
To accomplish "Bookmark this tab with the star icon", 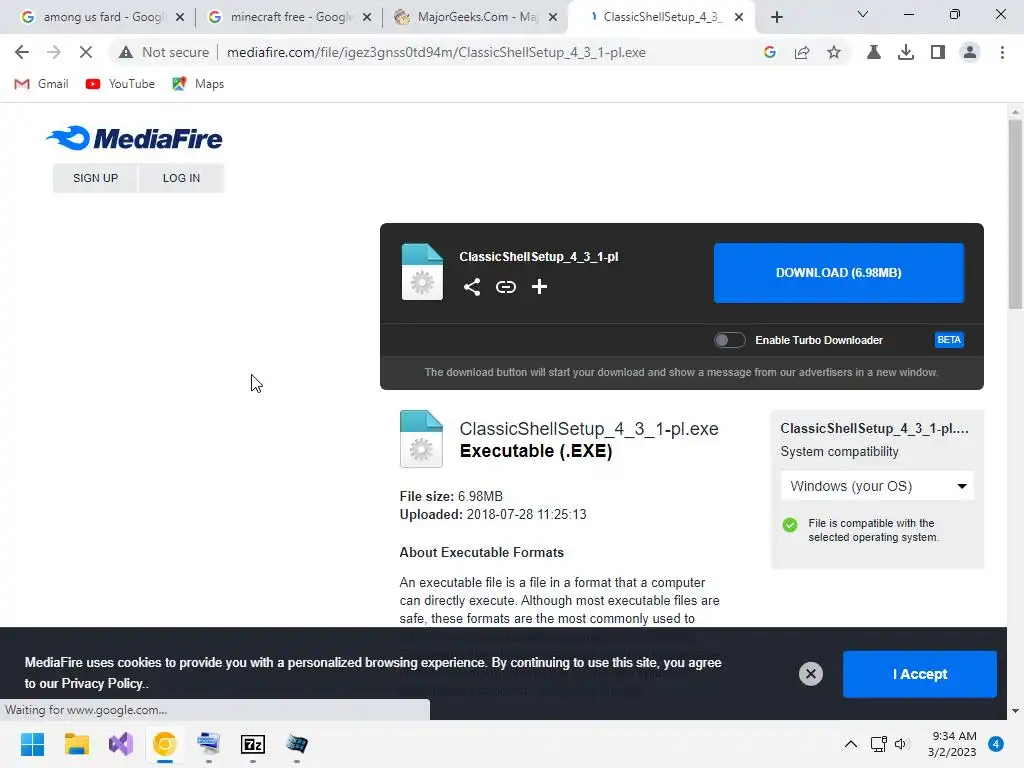I will (834, 52).
